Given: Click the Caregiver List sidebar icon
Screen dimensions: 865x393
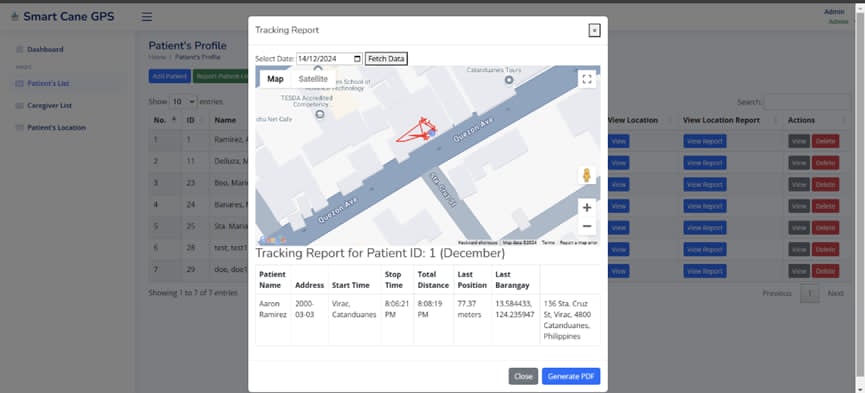Looking at the screenshot, I should pyautogui.click(x=20, y=105).
